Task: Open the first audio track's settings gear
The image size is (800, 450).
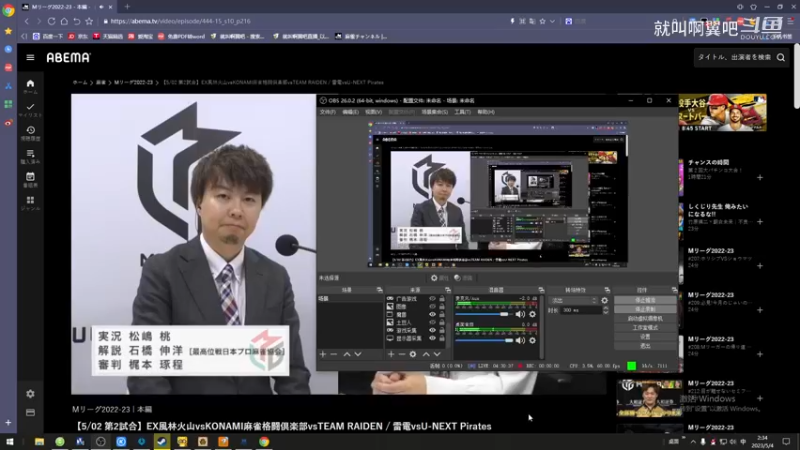Action: [532, 314]
